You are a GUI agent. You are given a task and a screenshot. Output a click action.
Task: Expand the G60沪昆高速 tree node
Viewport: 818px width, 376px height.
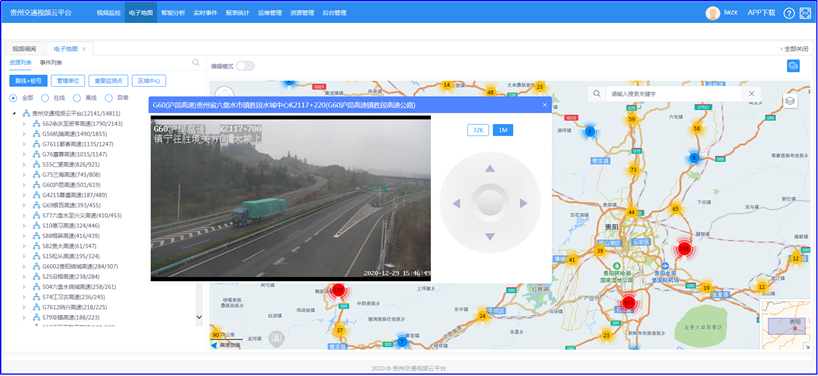point(23,185)
